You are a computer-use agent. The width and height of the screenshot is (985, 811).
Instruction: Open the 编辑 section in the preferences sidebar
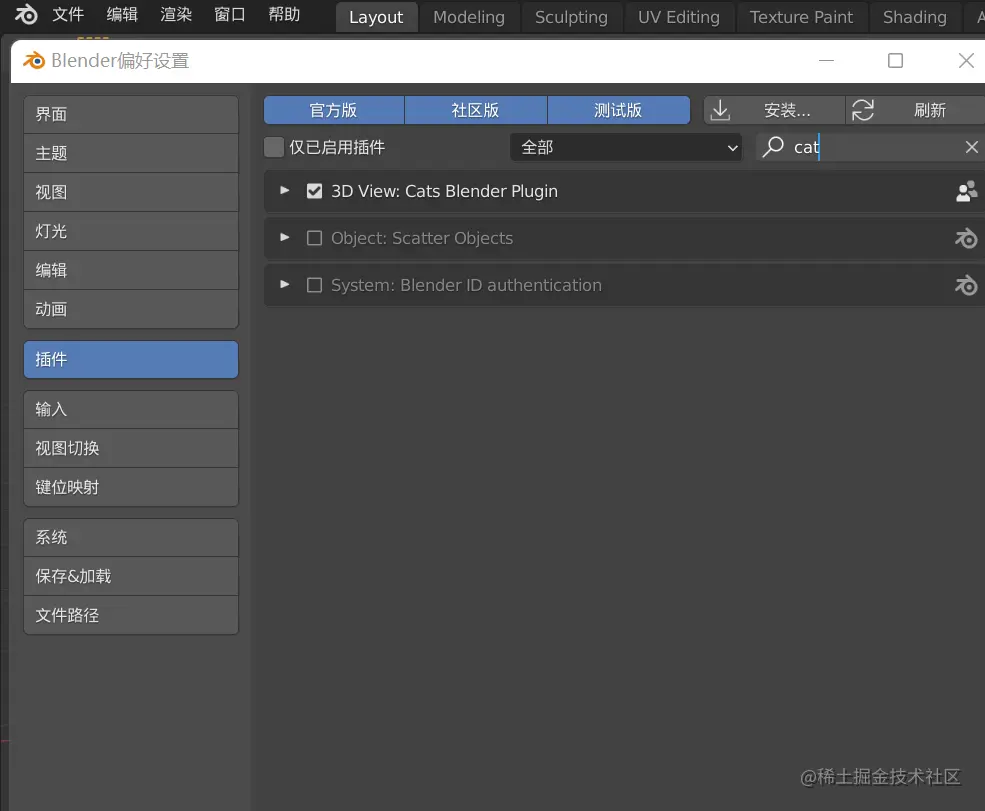[131, 270]
